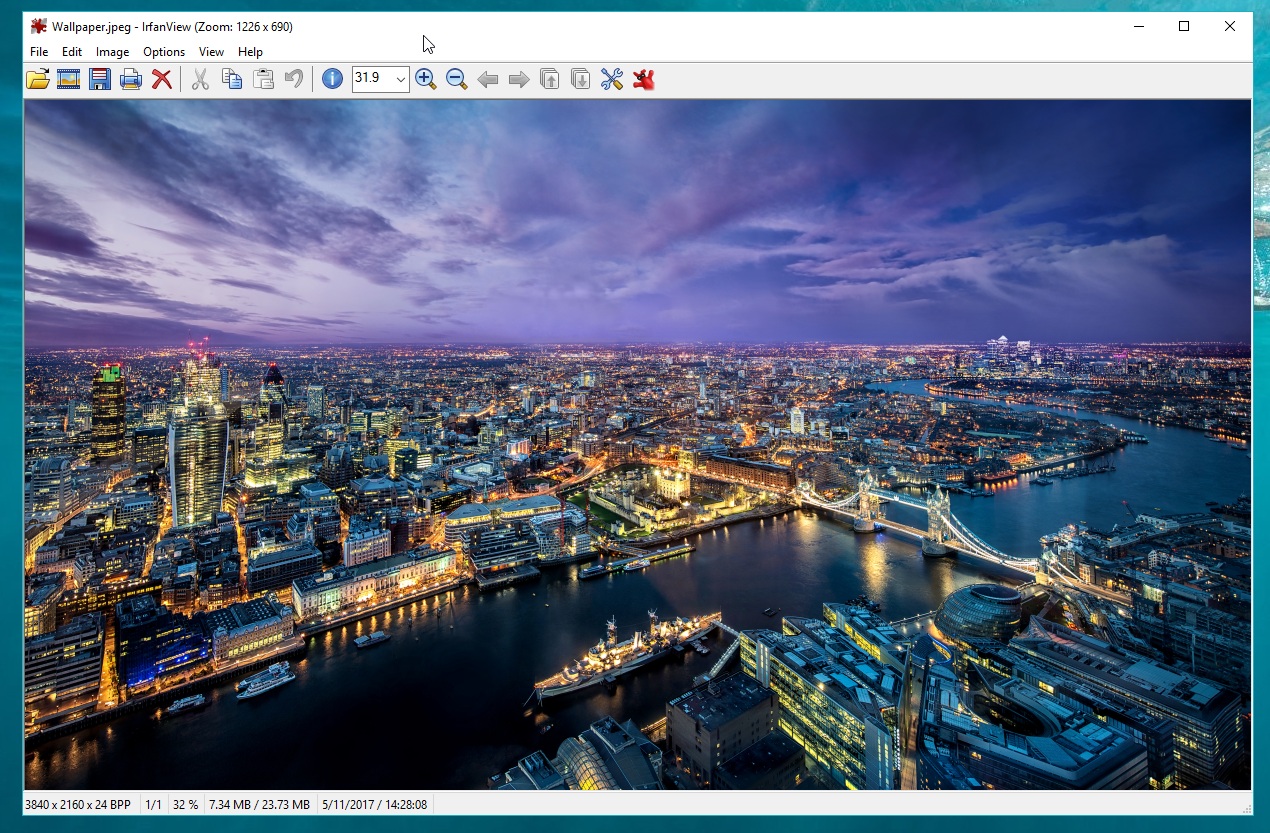Click the 31.9 zoom value field
This screenshot has height=833, width=1270.
pyautogui.click(x=371, y=79)
